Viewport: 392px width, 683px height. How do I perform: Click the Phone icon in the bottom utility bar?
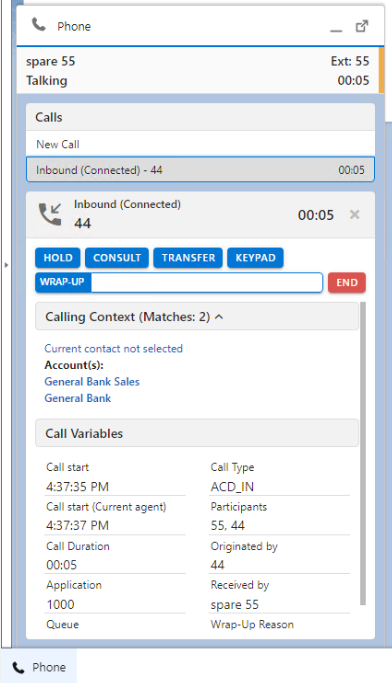(x=19, y=667)
